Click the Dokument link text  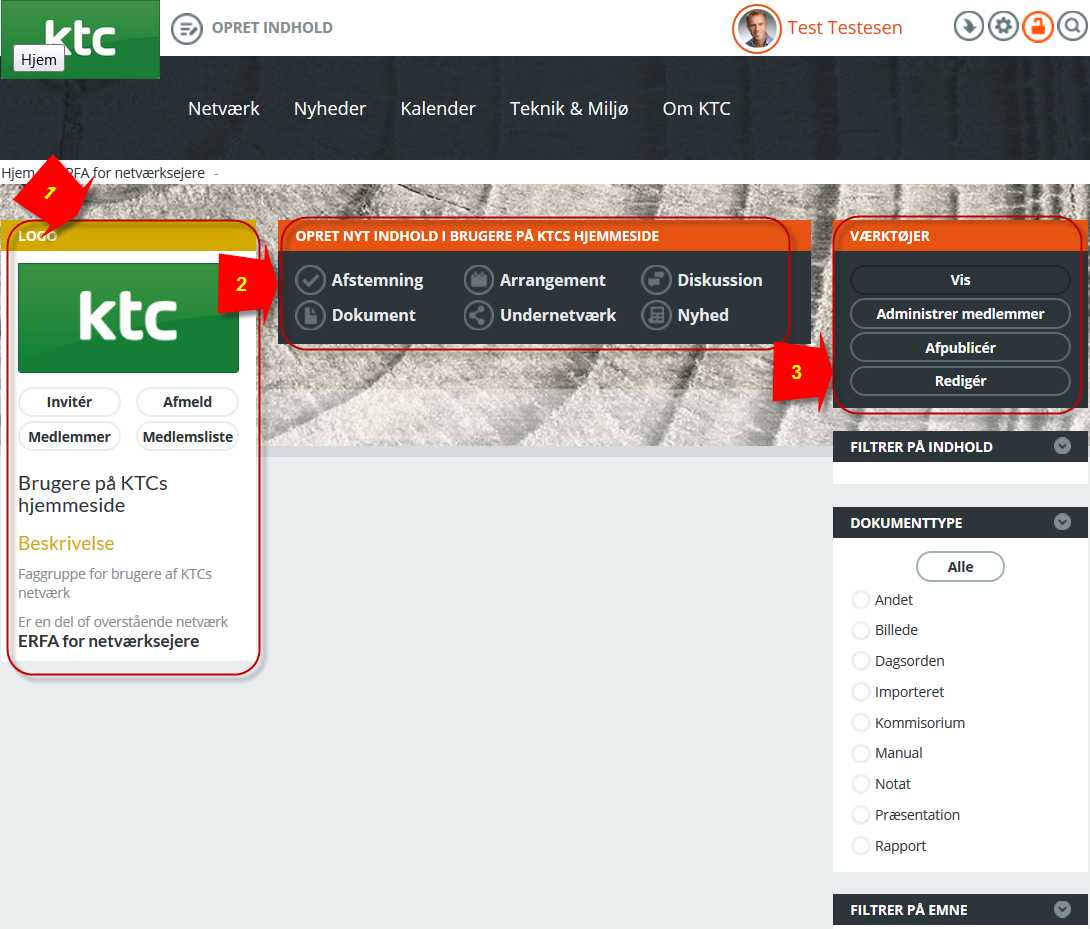click(x=374, y=315)
